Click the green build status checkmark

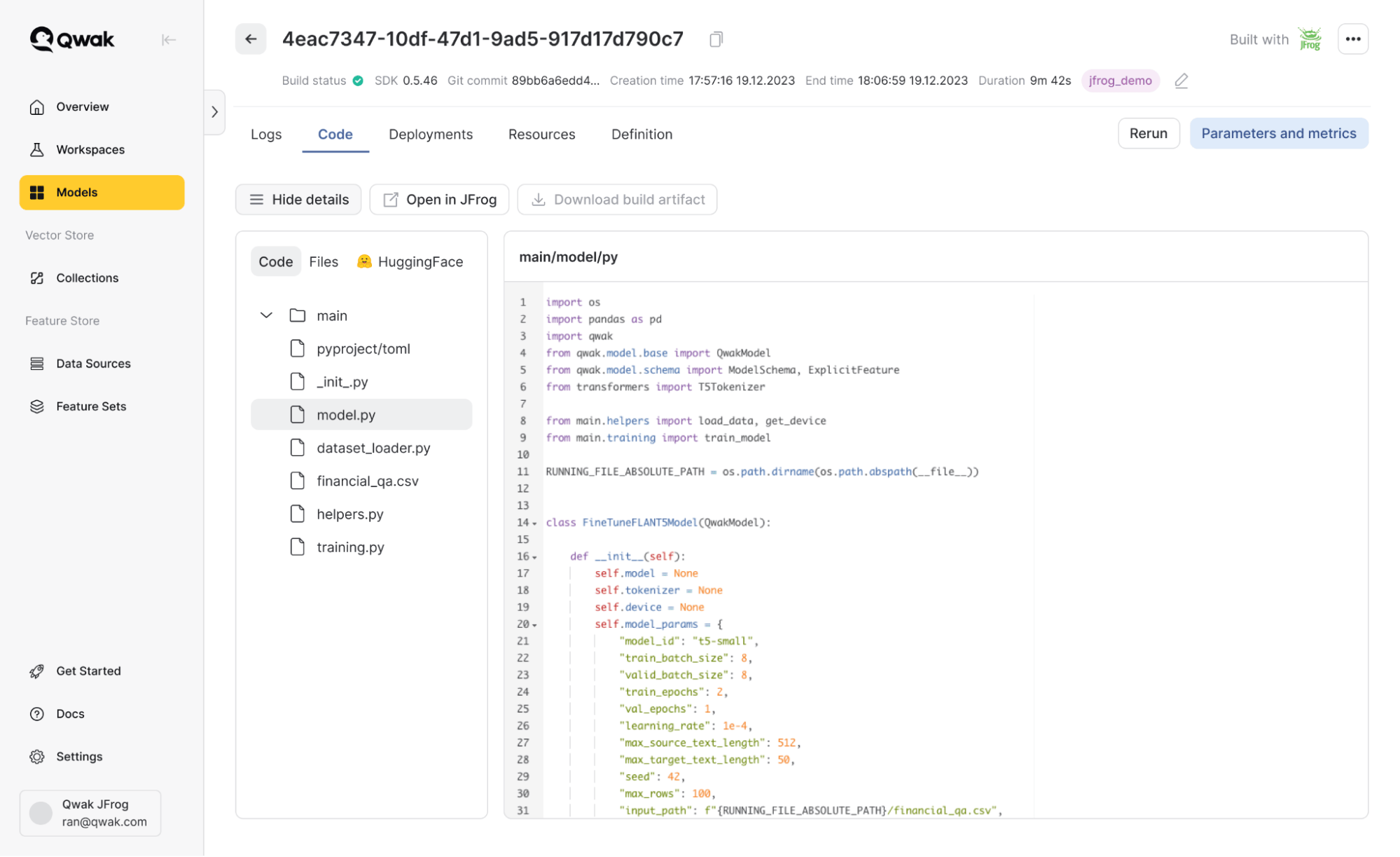(358, 81)
